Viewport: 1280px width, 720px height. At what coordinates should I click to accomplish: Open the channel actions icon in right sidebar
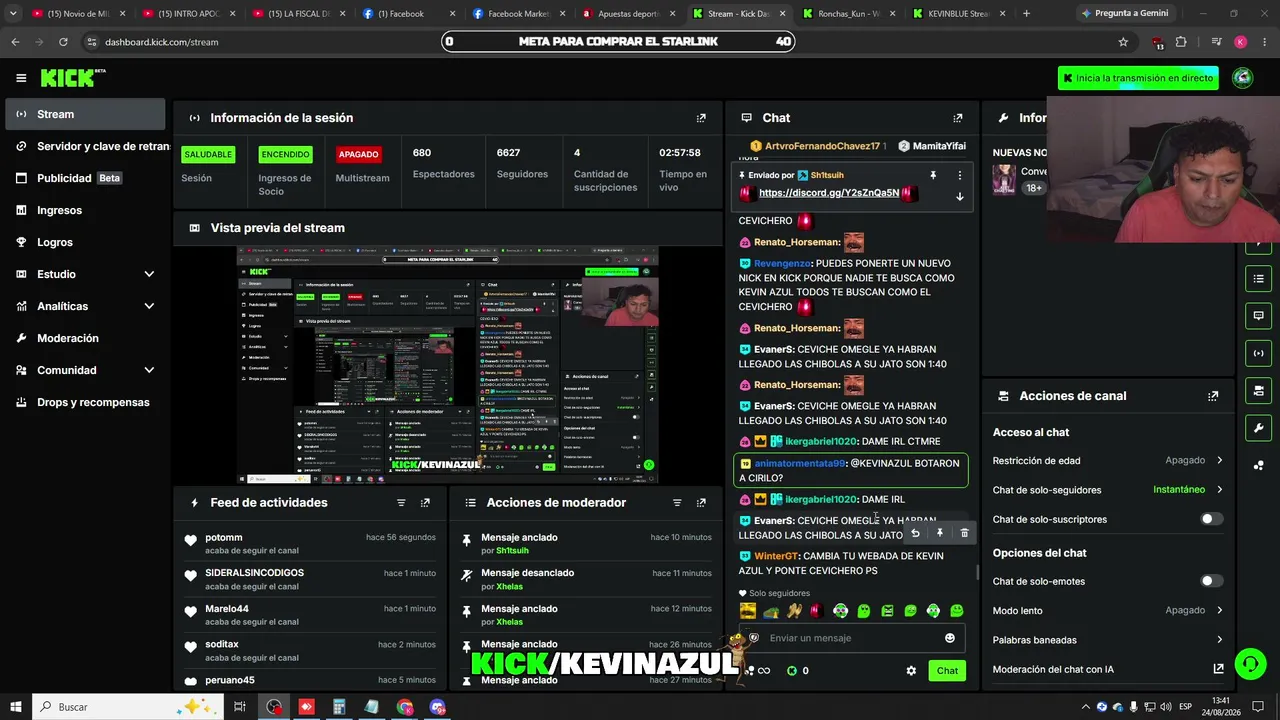coord(1259,390)
